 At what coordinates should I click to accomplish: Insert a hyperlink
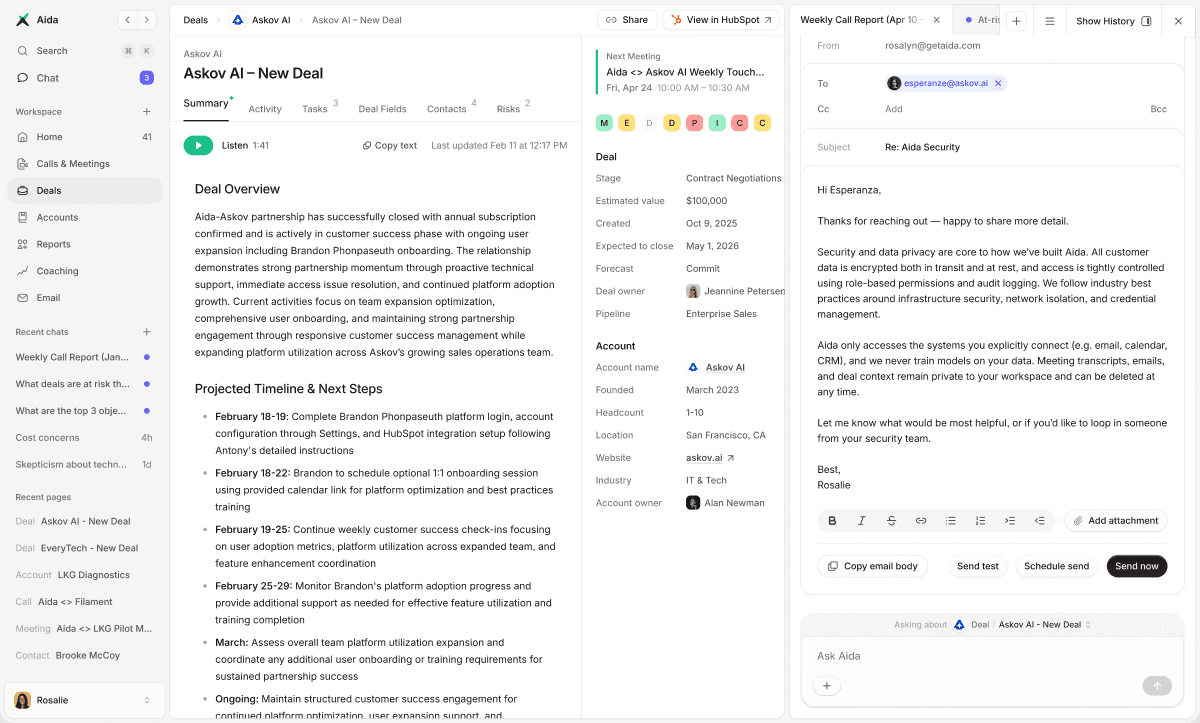point(921,521)
